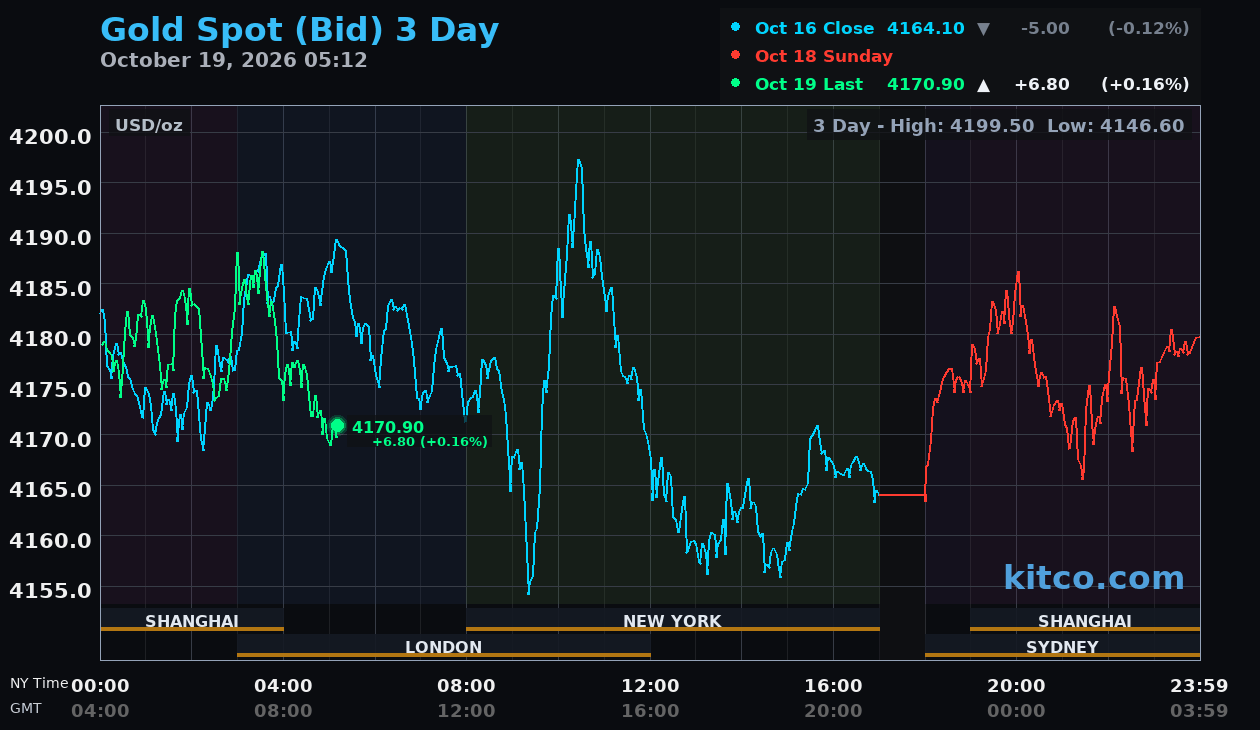Click the SYDNEY session bar
1260x730 pixels.
[1062, 646]
